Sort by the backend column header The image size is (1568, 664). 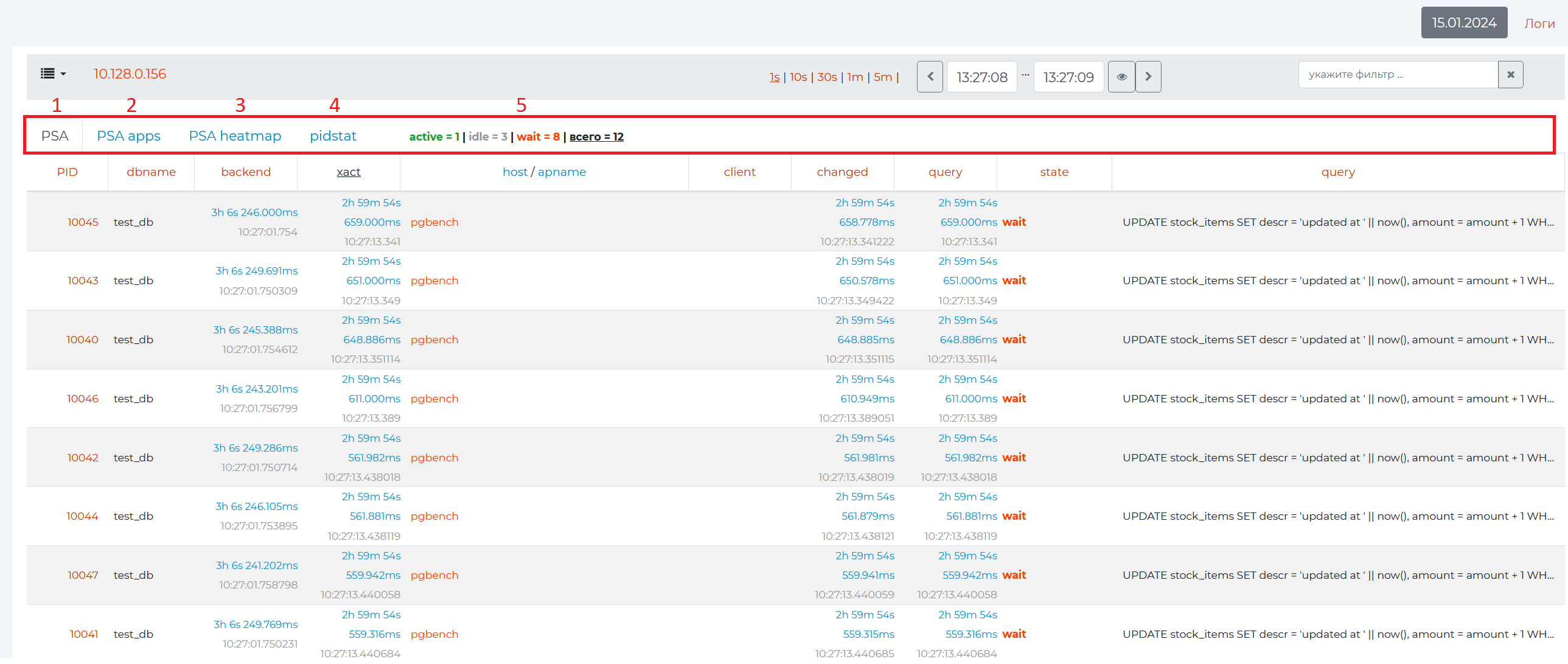tap(246, 172)
